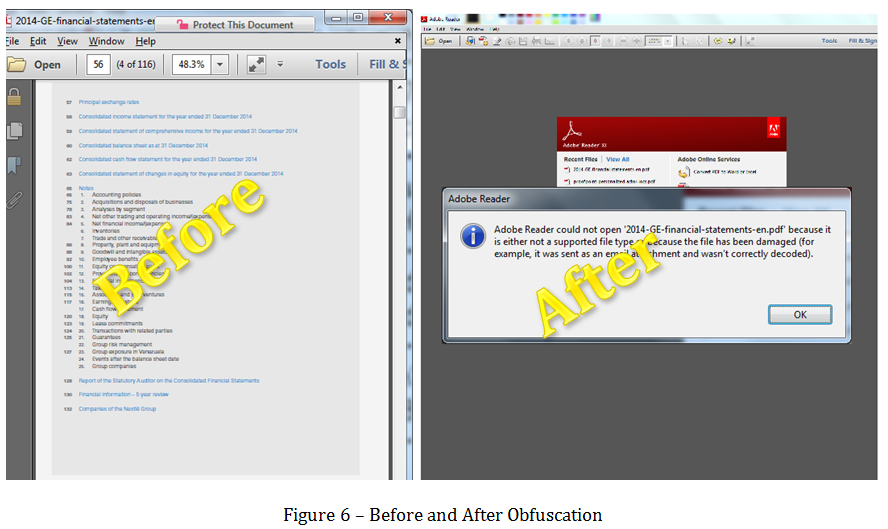Screen dimensions: 888x529
Task: Click the read mode icon in After toolbar
Action: [x=750, y=41]
